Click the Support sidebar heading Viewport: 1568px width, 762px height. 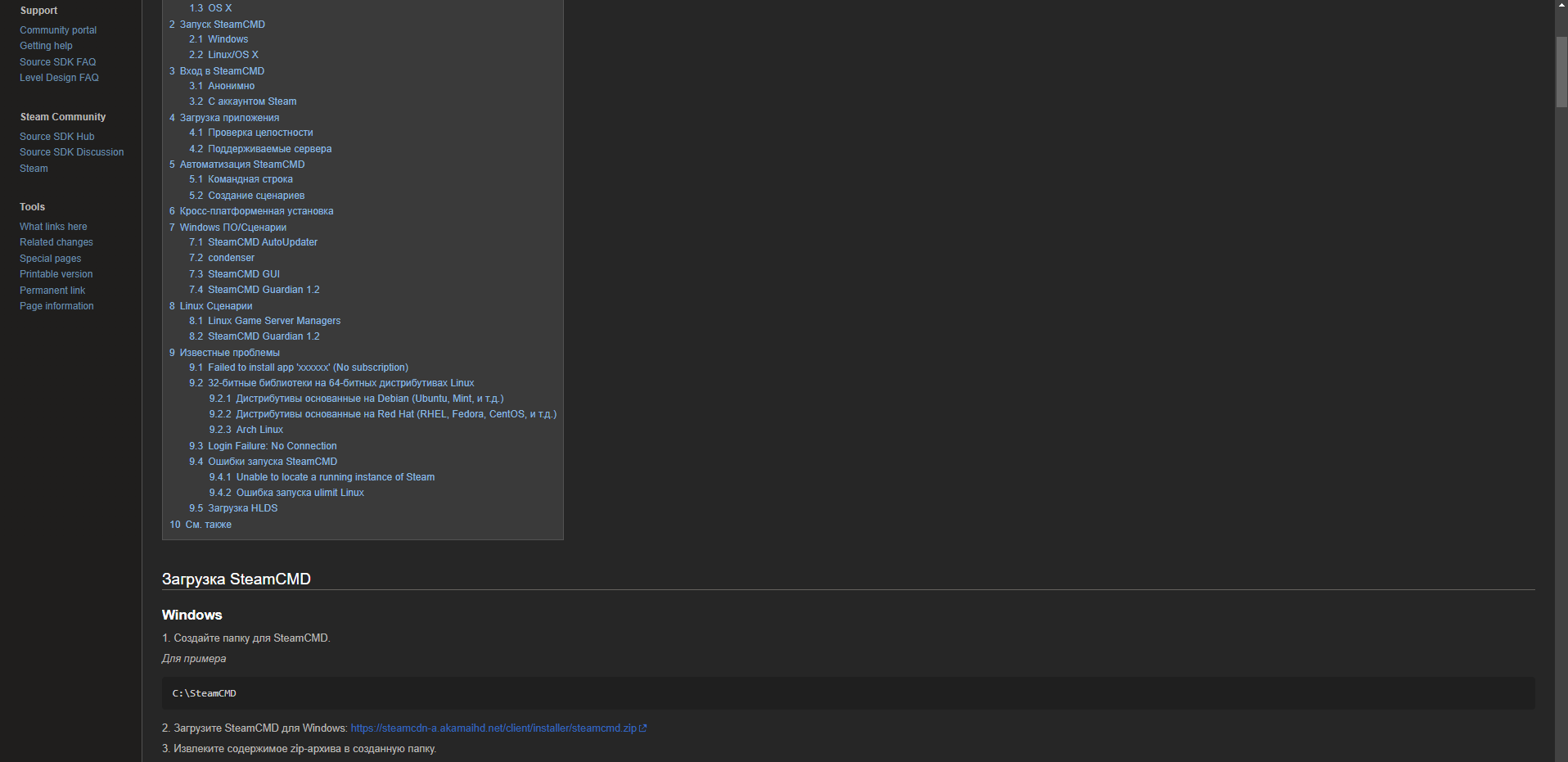point(38,11)
